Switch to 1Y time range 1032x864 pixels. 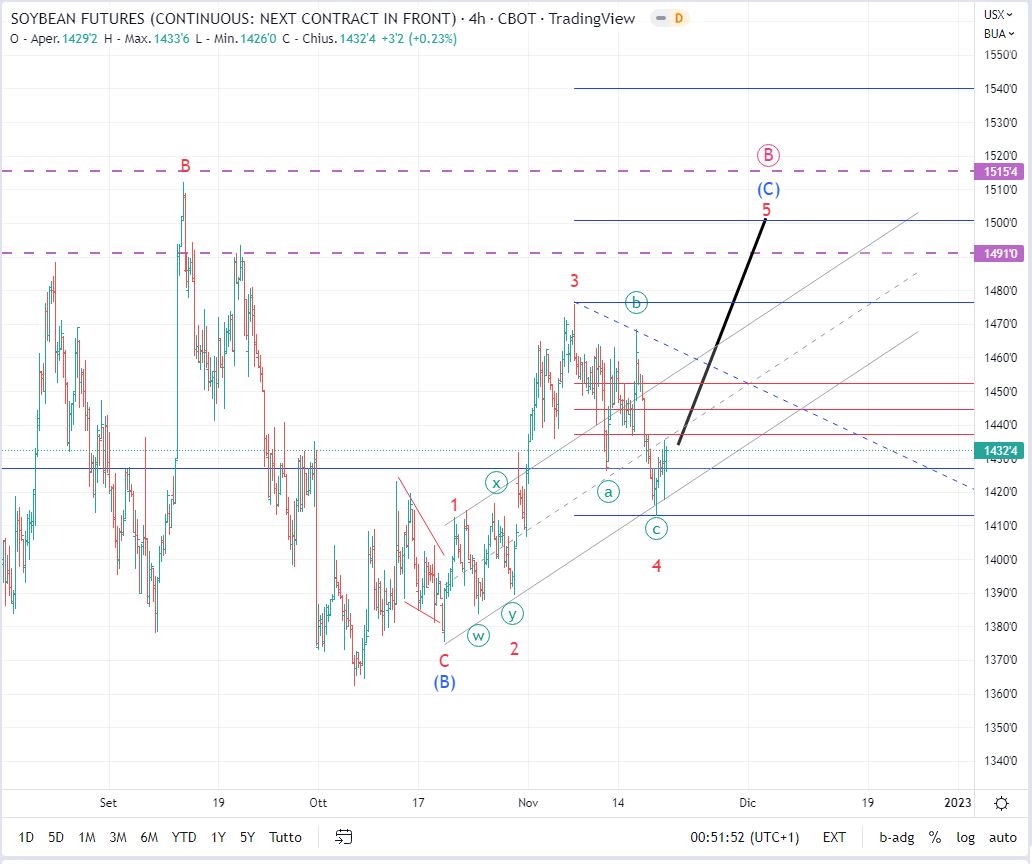pyautogui.click(x=219, y=837)
